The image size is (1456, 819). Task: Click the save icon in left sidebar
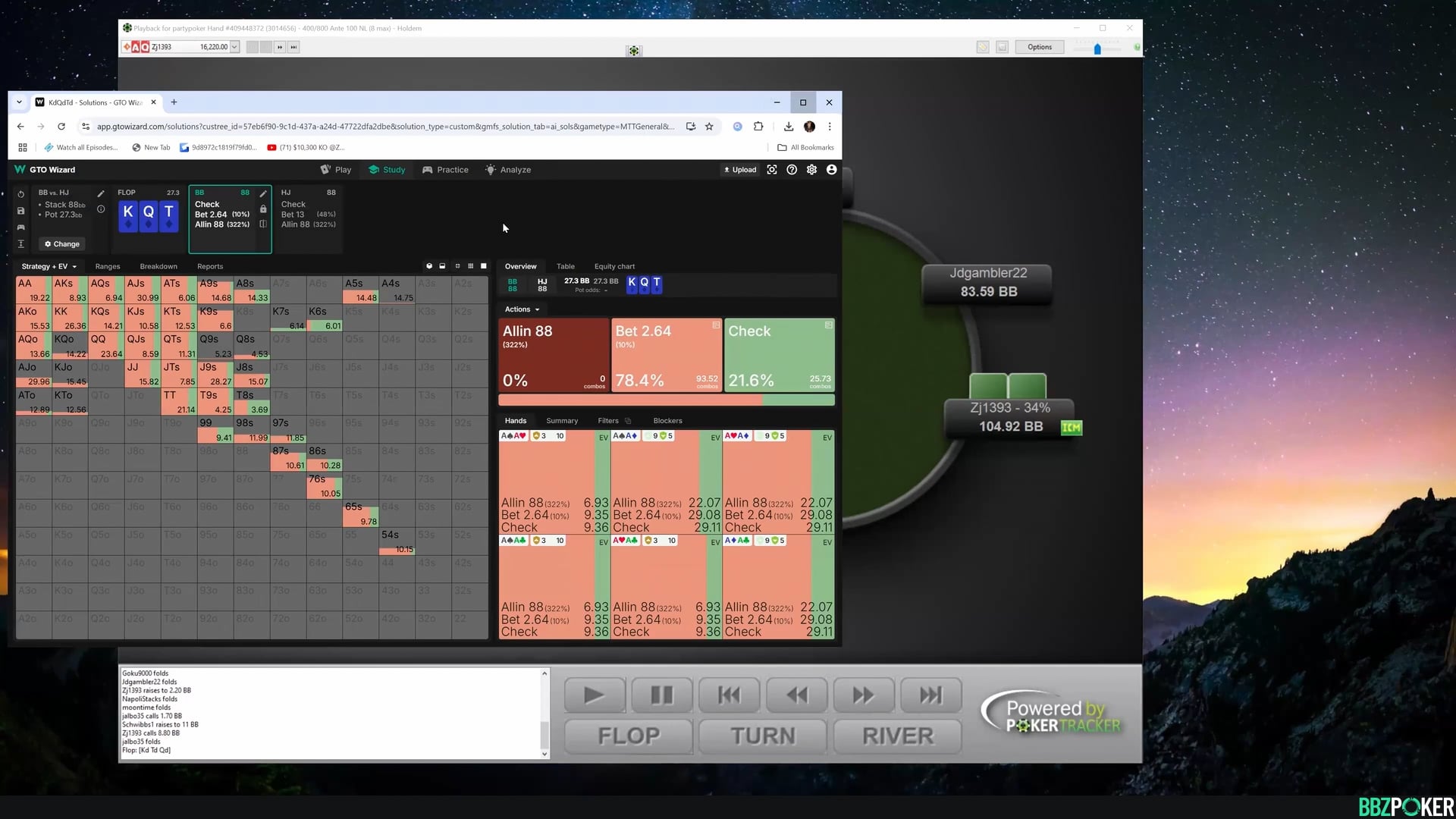click(x=20, y=211)
